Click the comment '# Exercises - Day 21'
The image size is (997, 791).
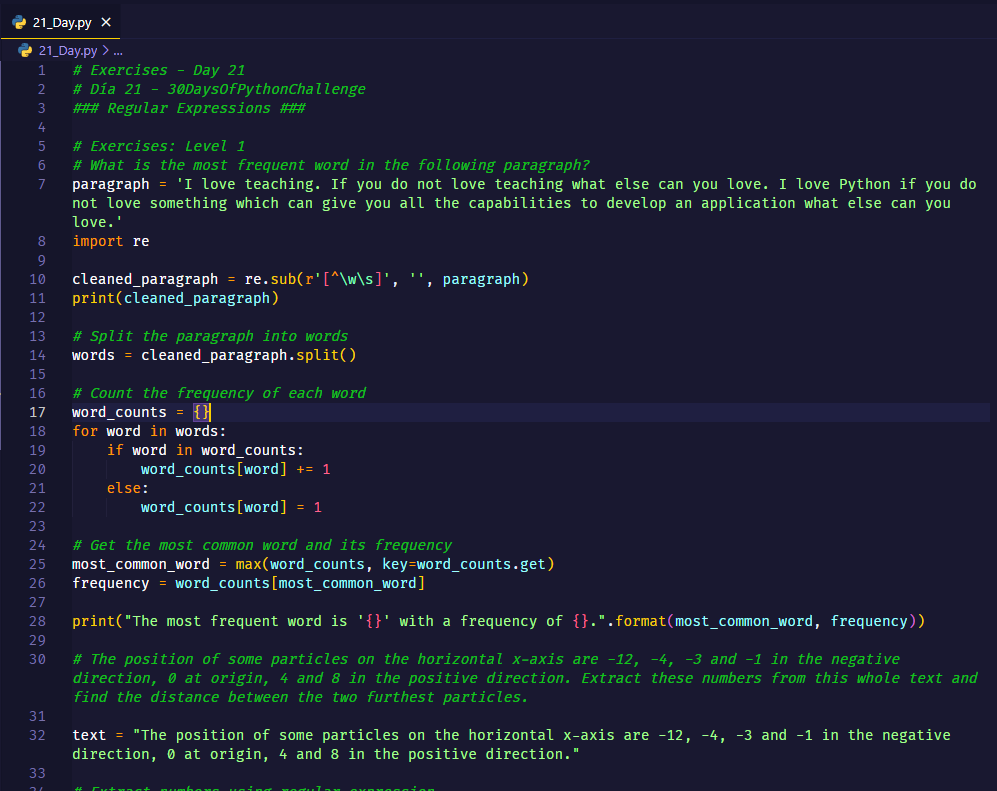coord(158,70)
